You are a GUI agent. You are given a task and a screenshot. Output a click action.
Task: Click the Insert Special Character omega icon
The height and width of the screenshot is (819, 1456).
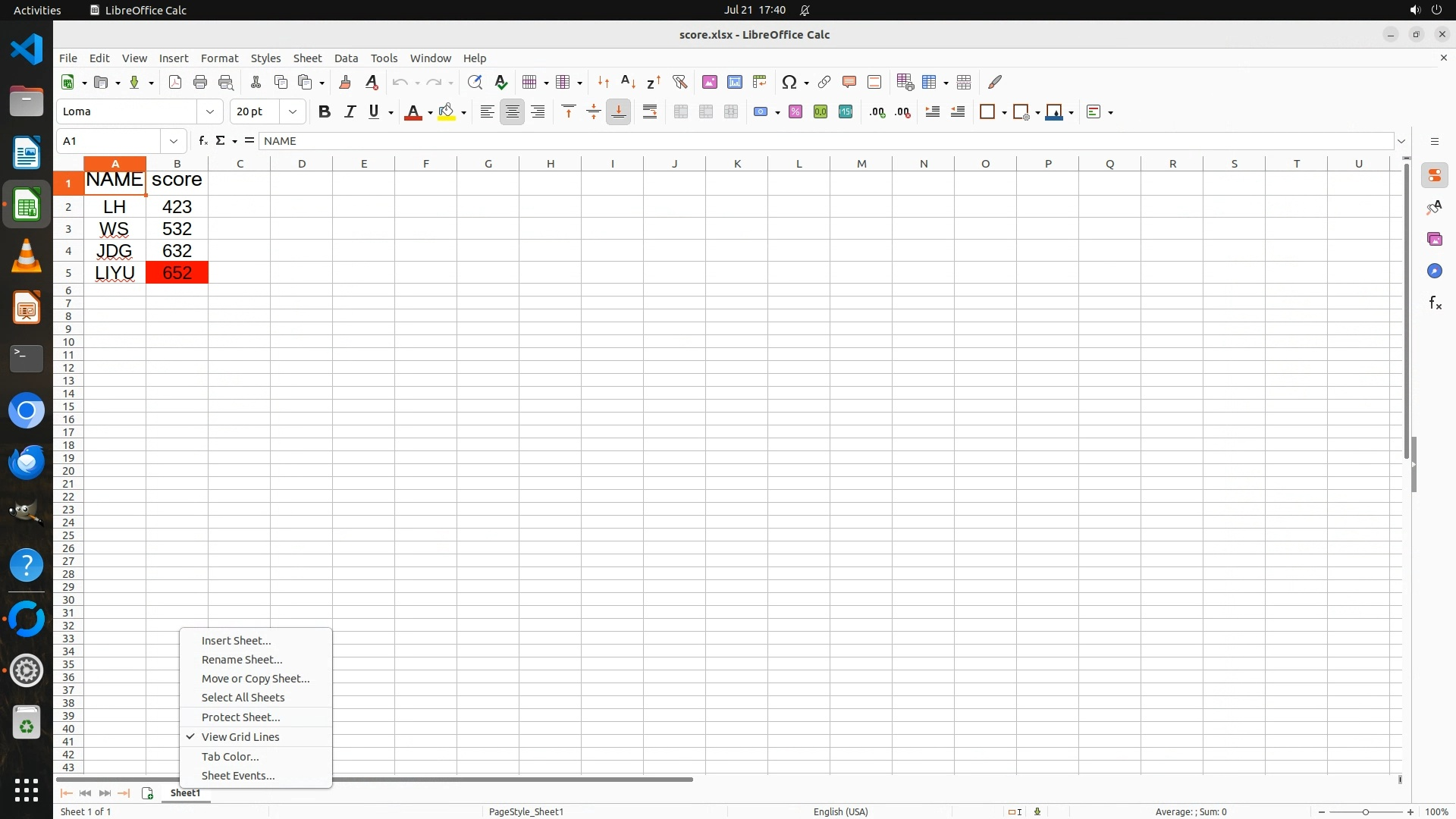pos(789,82)
